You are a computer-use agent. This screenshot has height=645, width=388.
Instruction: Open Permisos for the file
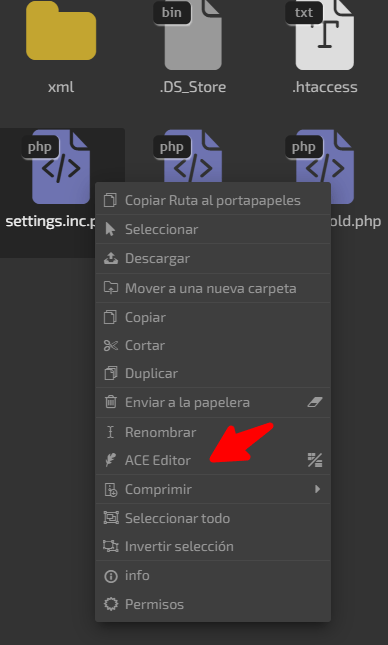(213, 604)
